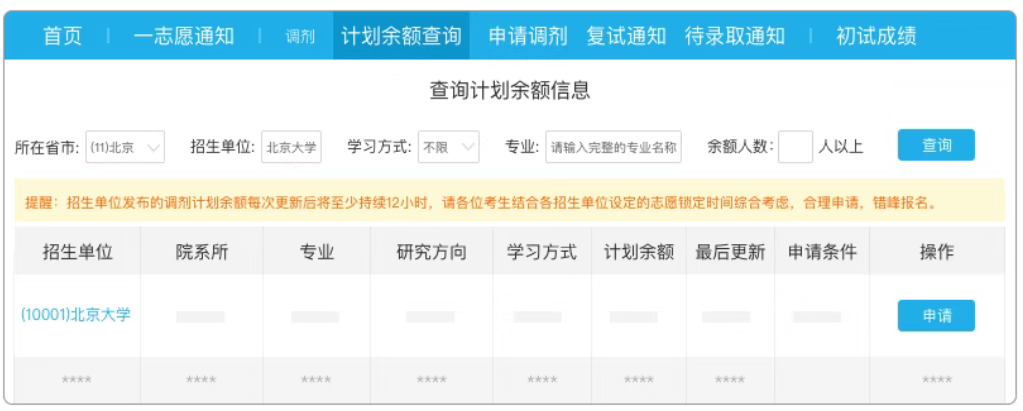Expand the 所在省市 dropdown
The height and width of the screenshot is (411, 1023).
click(125, 147)
